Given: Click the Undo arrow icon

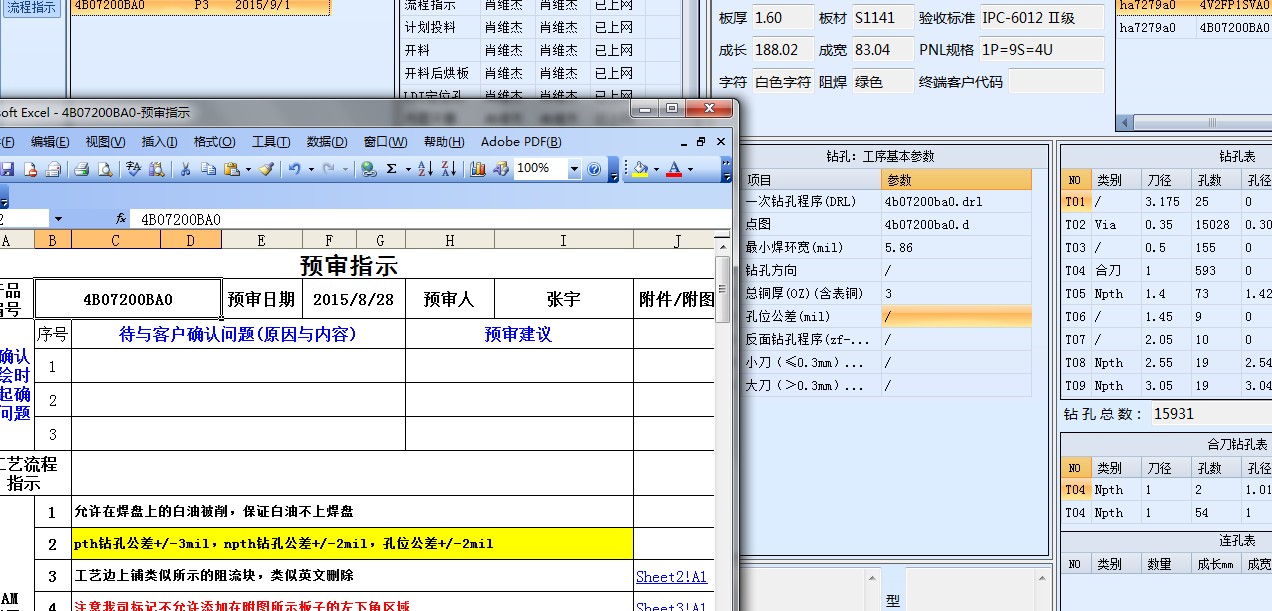Looking at the screenshot, I should 294,169.
